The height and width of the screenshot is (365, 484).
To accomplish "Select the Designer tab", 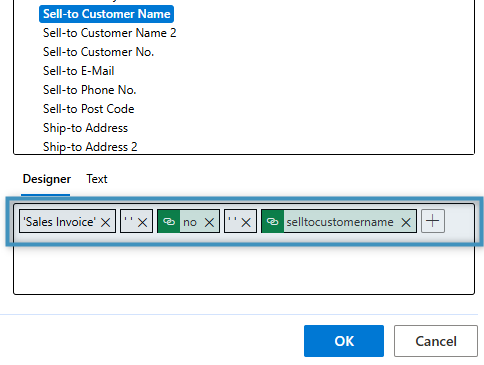I will (47, 179).
